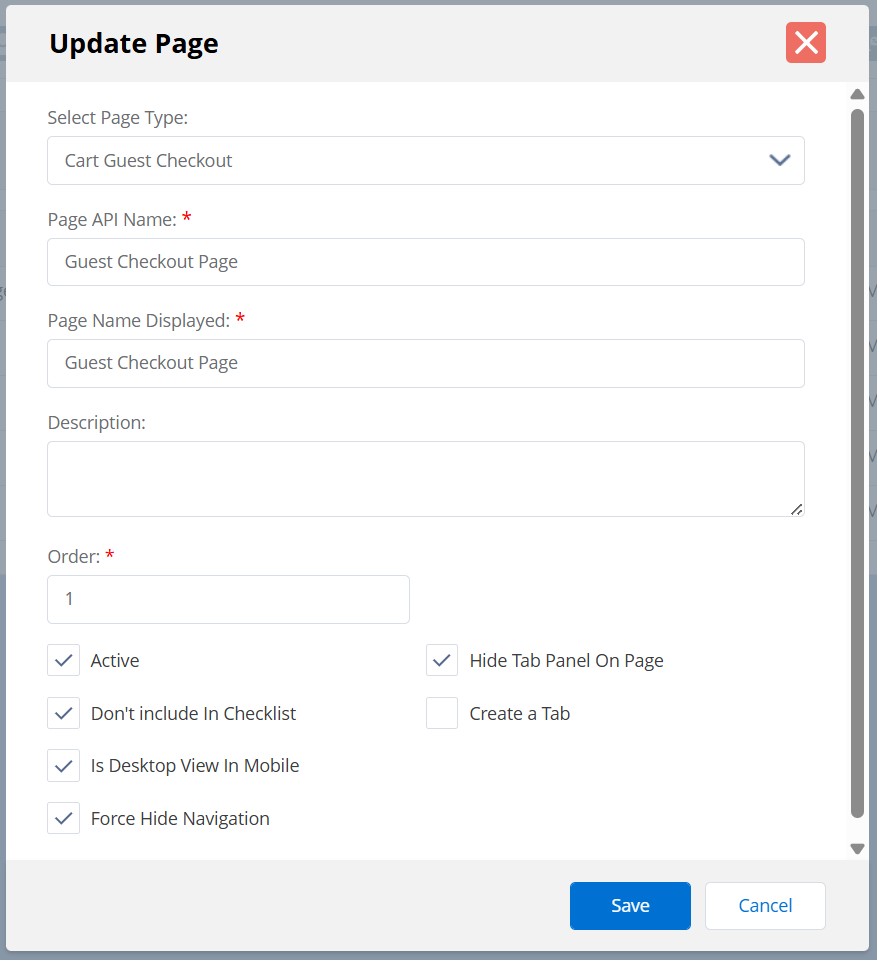The image size is (877, 960).
Task: Turn off Force Hide Navigation checkbox
Action: click(x=64, y=819)
